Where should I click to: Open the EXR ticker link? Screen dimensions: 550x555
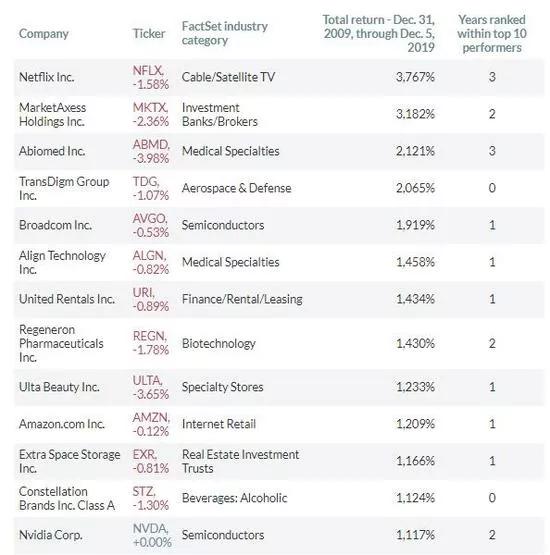[x=144, y=454]
